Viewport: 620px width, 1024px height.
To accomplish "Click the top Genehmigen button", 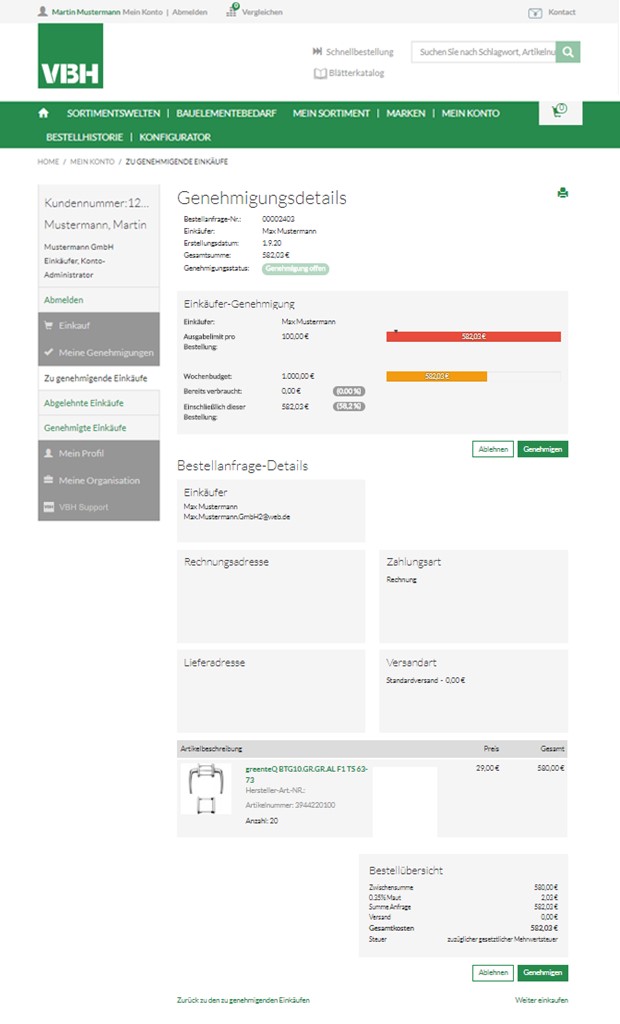I will 543,449.
